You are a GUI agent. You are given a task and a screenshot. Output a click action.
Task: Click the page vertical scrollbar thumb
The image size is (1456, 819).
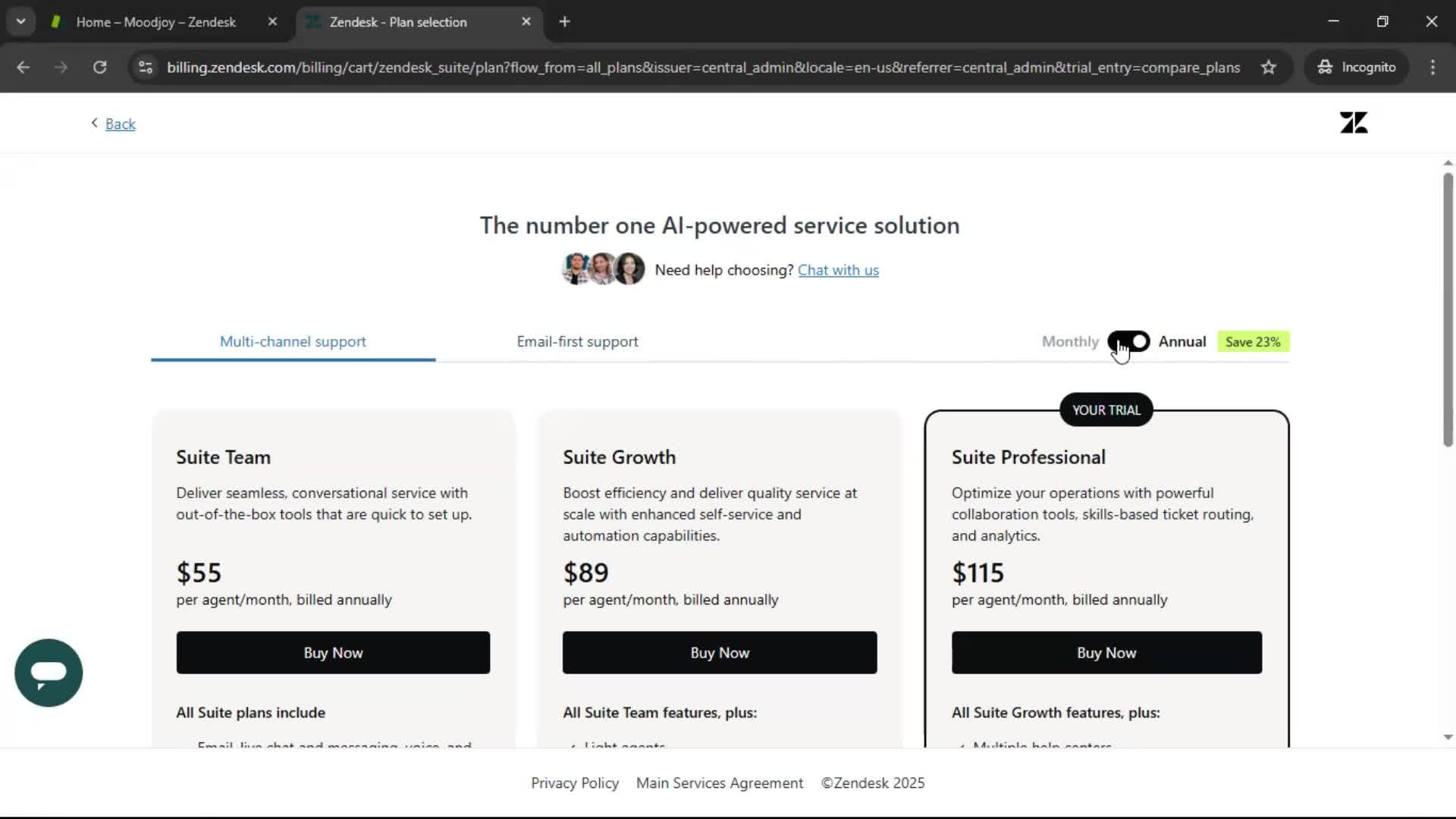pos(1448,309)
